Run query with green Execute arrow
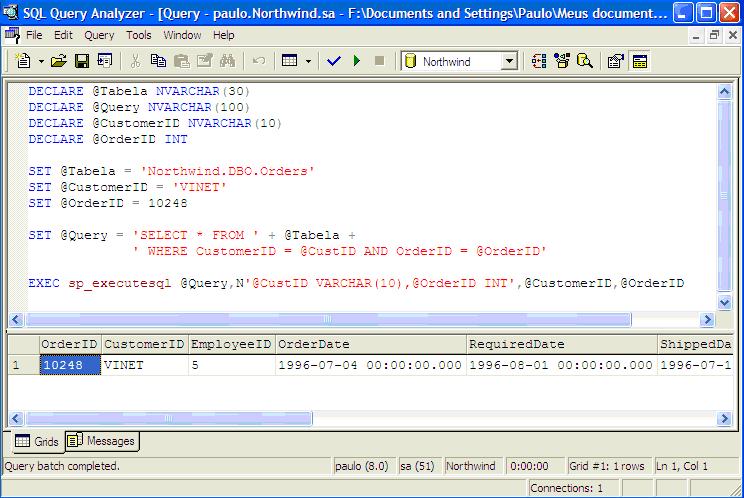 coord(356,61)
